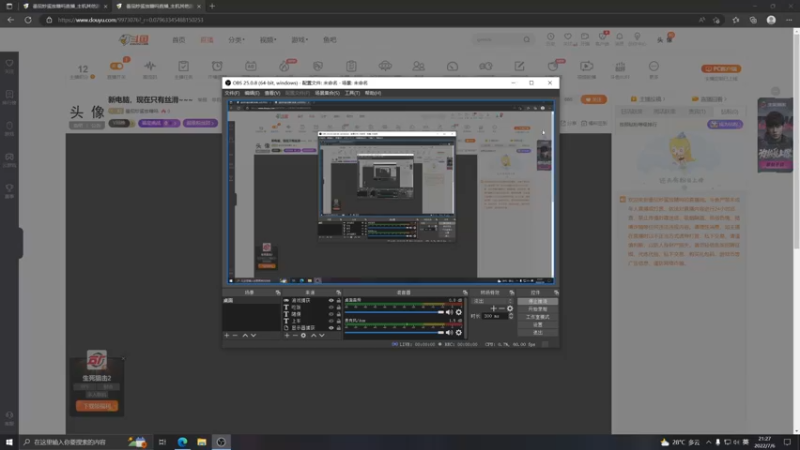This screenshot has width=800, height=450.
Task: Open the 视频 dropdown in Douyu navbar
Action: [268, 40]
